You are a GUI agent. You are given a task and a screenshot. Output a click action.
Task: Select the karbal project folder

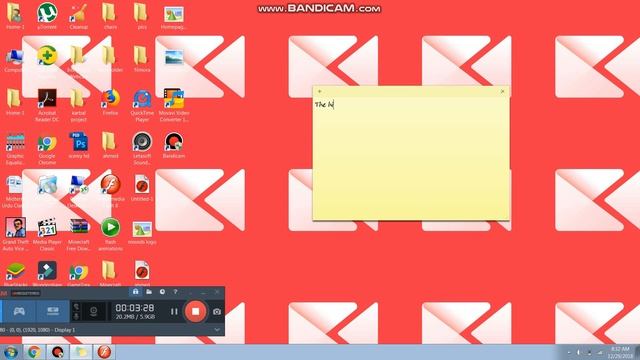pyautogui.click(x=78, y=105)
